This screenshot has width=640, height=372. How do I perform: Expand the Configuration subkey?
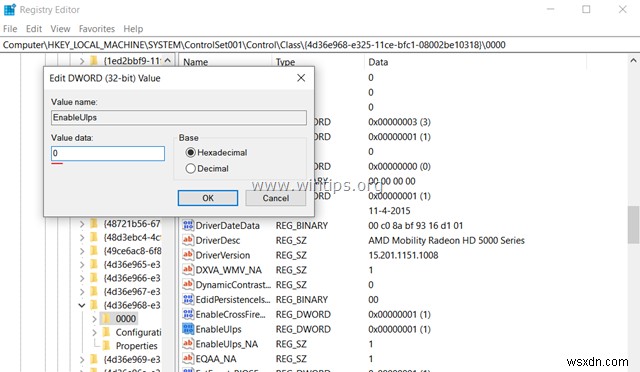pos(94,332)
